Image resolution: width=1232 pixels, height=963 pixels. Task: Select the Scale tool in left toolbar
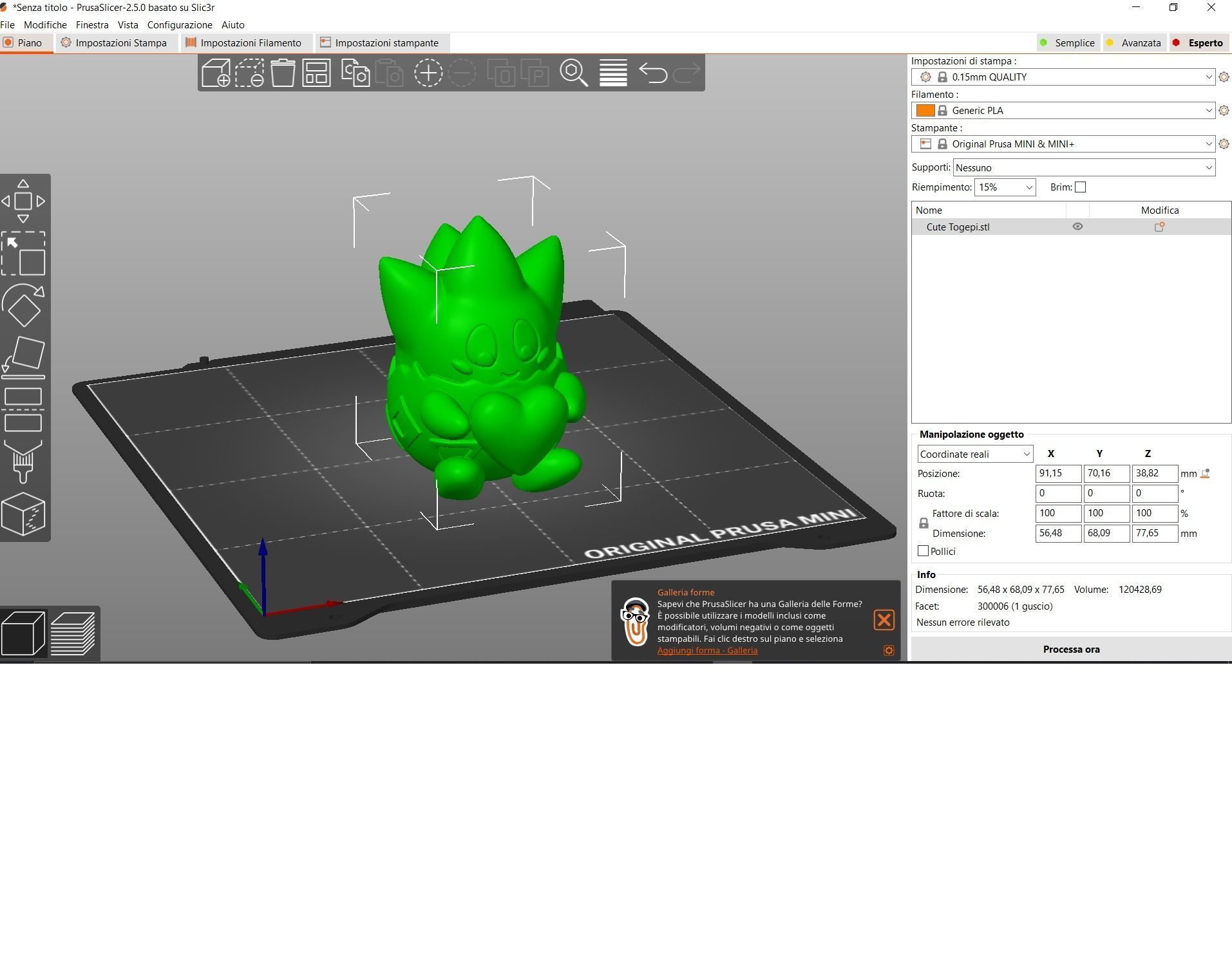coord(23,254)
